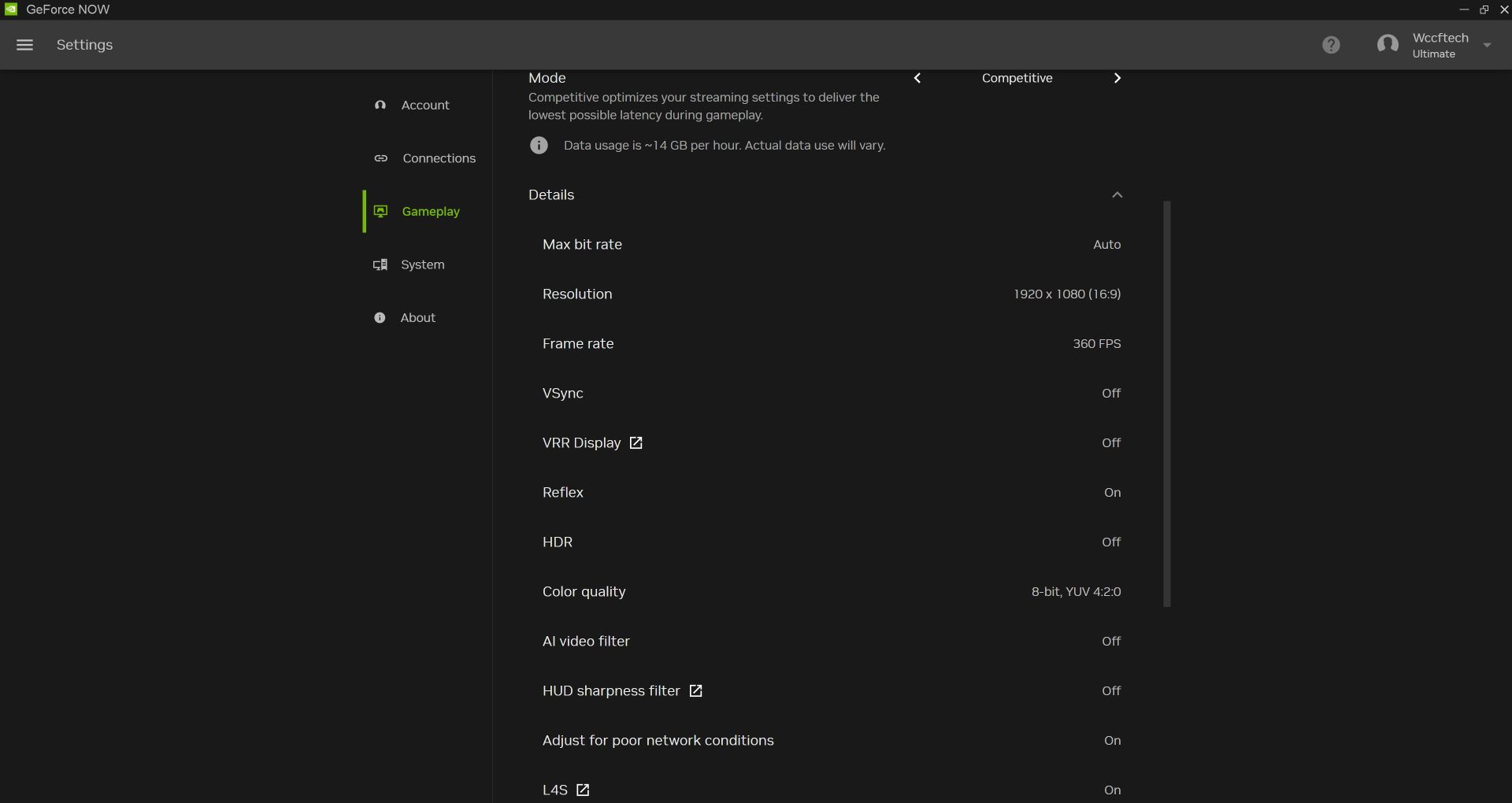
Task: Click the System devices icon in sidebar
Action: [x=380, y=265]
